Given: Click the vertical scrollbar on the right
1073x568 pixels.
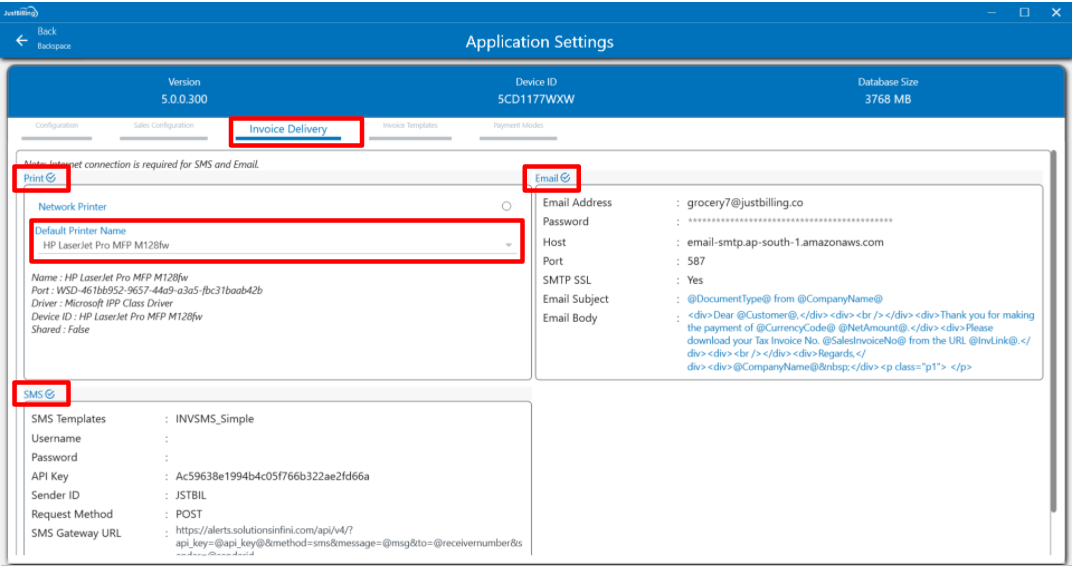Looking at the screenshot, I should 1052,330.
